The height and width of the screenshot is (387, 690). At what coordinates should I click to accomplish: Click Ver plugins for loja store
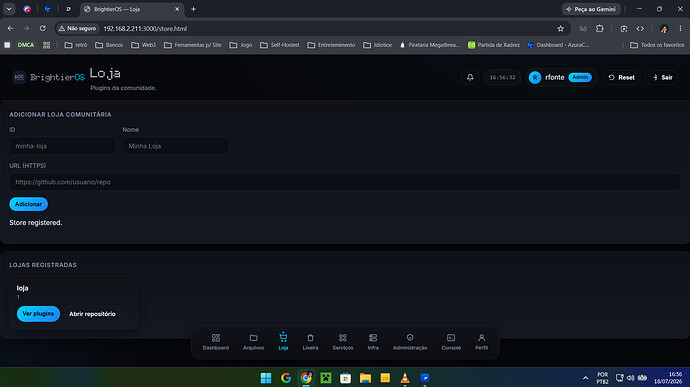point(38,314)
